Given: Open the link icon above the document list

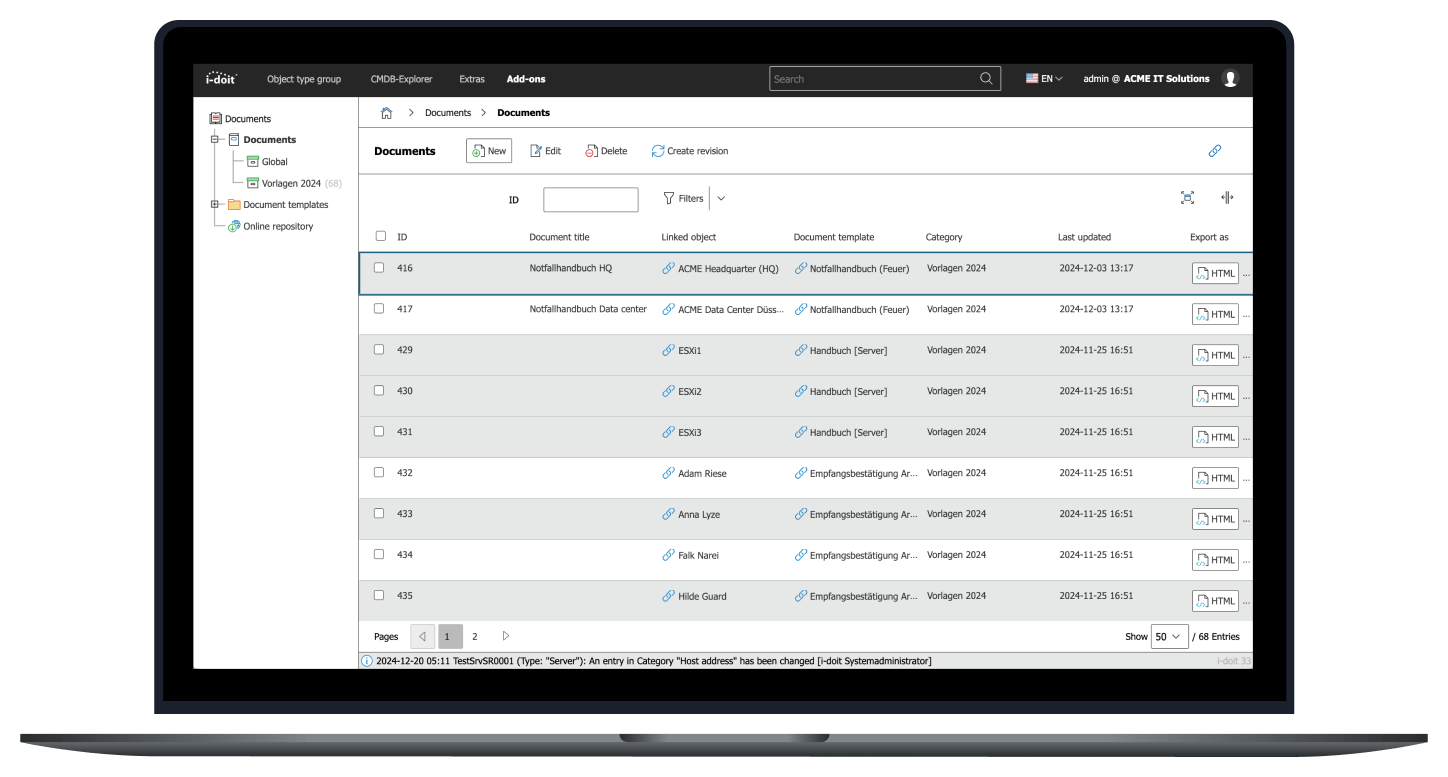Looking at the screenshot, I should 1215,150.
